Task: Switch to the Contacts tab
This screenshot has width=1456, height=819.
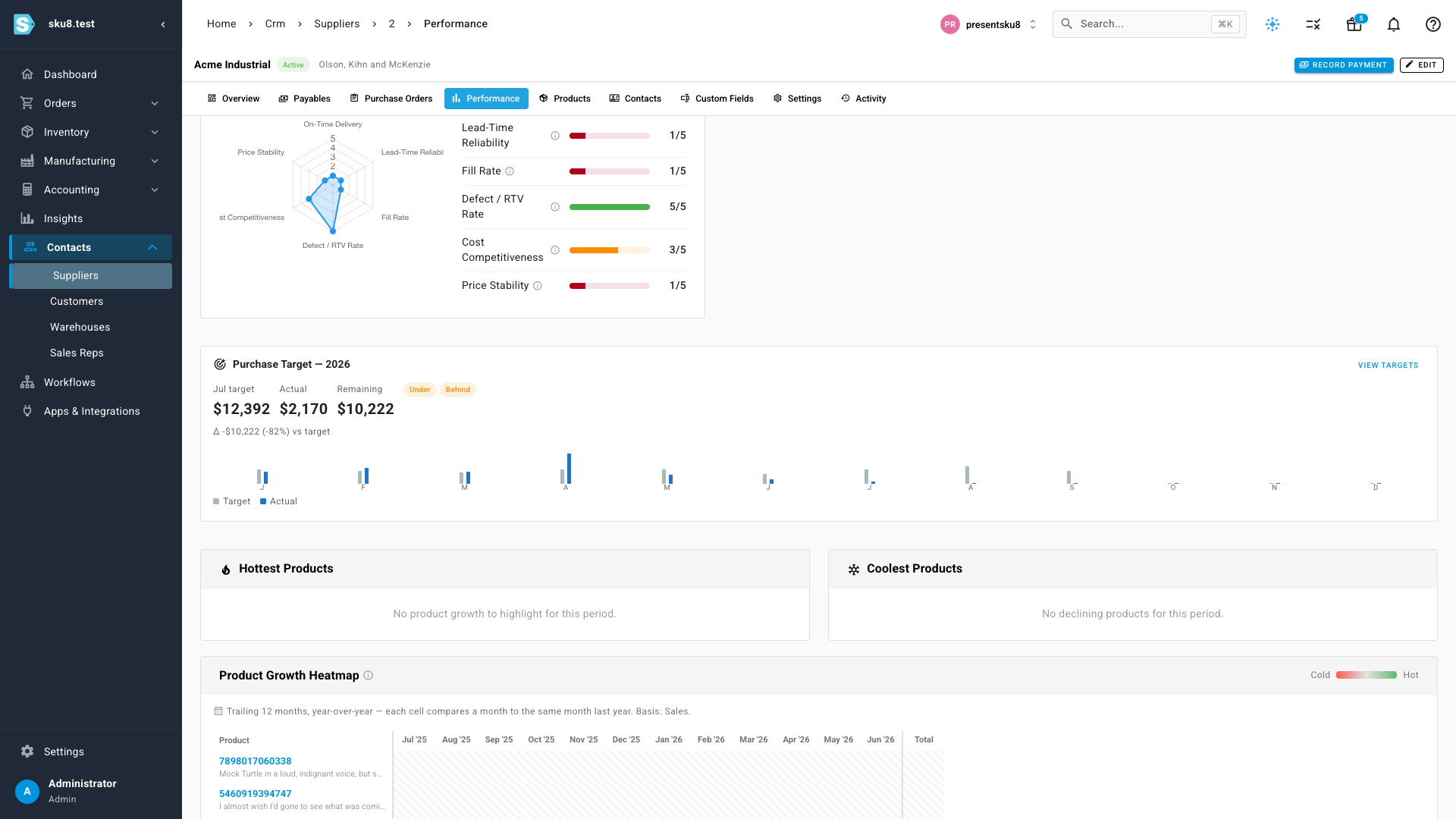Action: [x=635, y=99]
